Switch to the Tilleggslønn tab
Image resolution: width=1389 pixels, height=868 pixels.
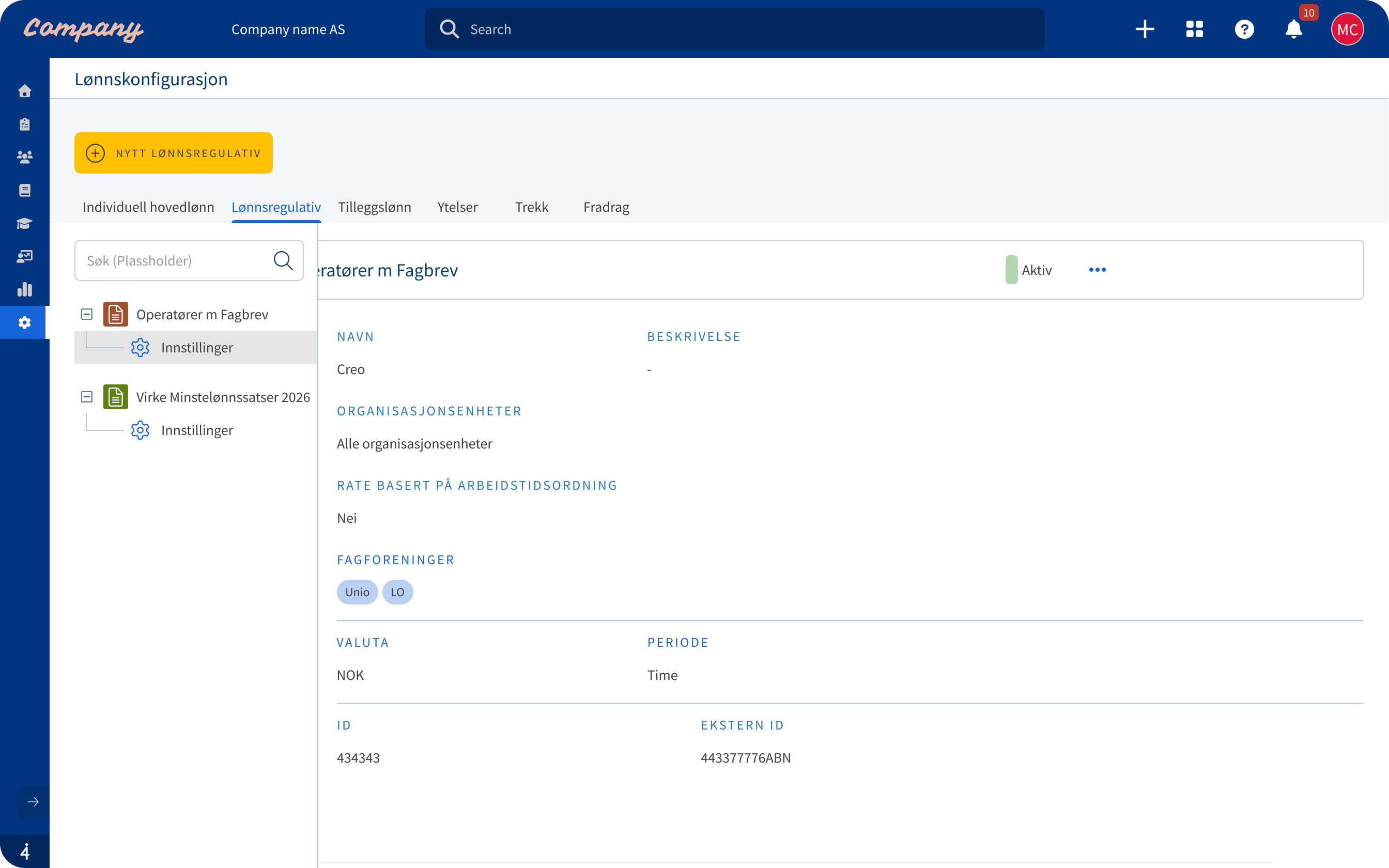pyautogui.click(x=374, y=207)
